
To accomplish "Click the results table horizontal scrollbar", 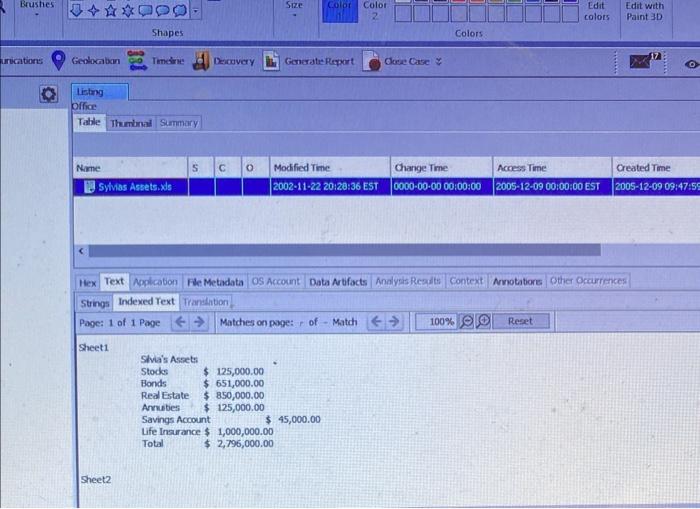I will (344, 250).
